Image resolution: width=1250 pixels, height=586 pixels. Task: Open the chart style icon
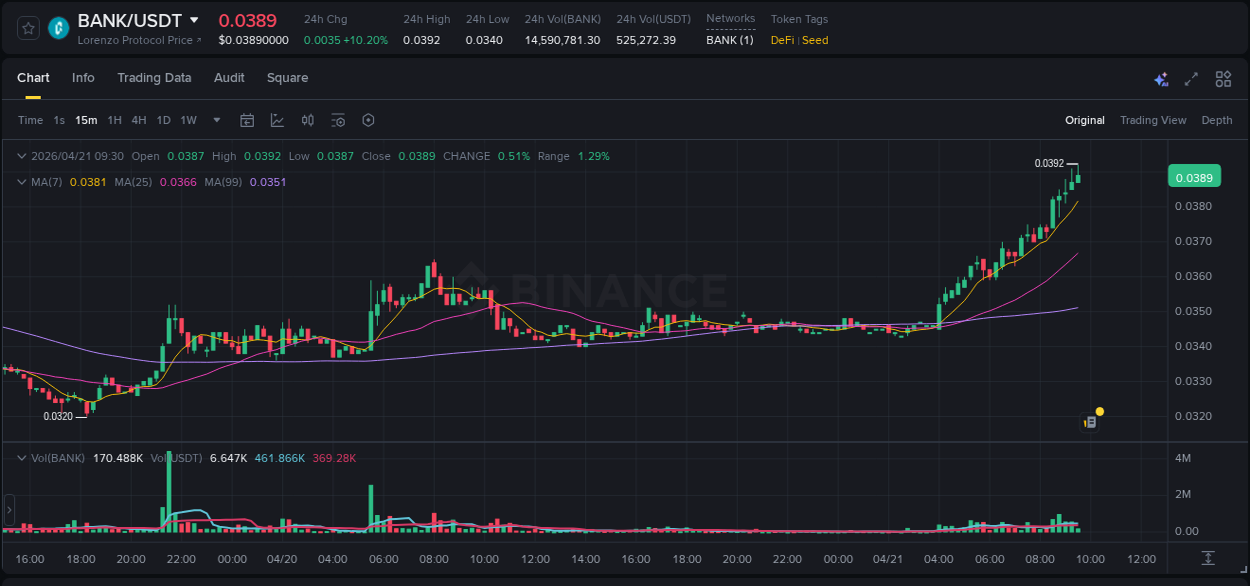277,120
